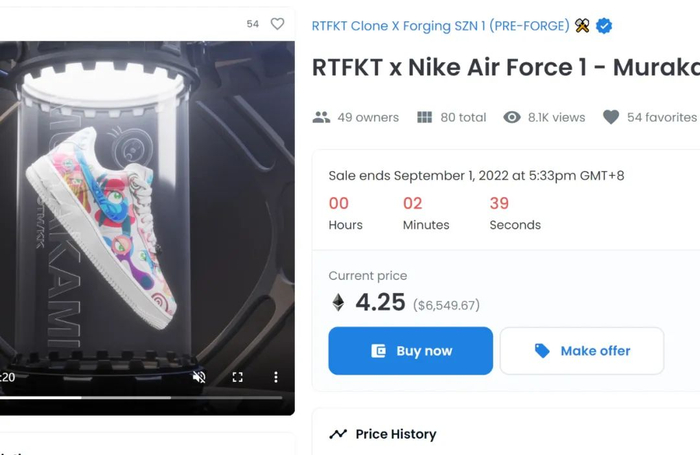Viewport: 700px width, 455px height.
Task: Click the sneaker NFT video preview
Action: coord(140,220)
